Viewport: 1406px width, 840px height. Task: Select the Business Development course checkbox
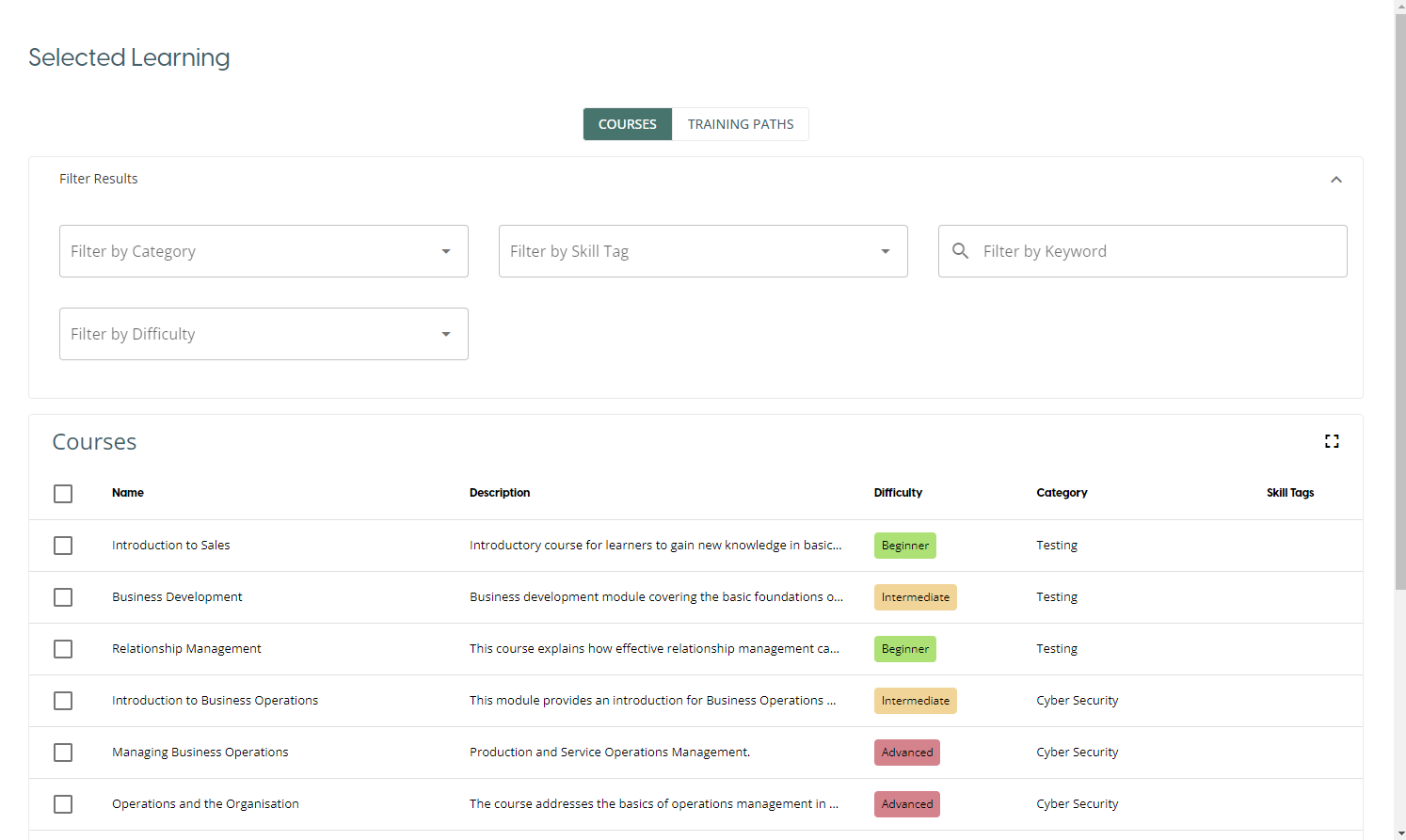click(63, 597)
